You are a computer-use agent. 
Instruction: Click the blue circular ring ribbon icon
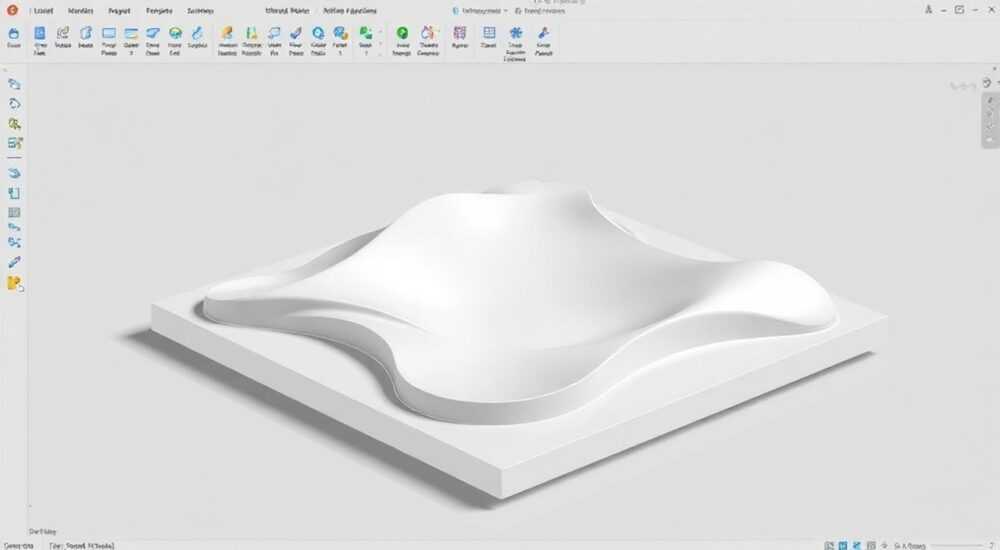coord(318,33)
